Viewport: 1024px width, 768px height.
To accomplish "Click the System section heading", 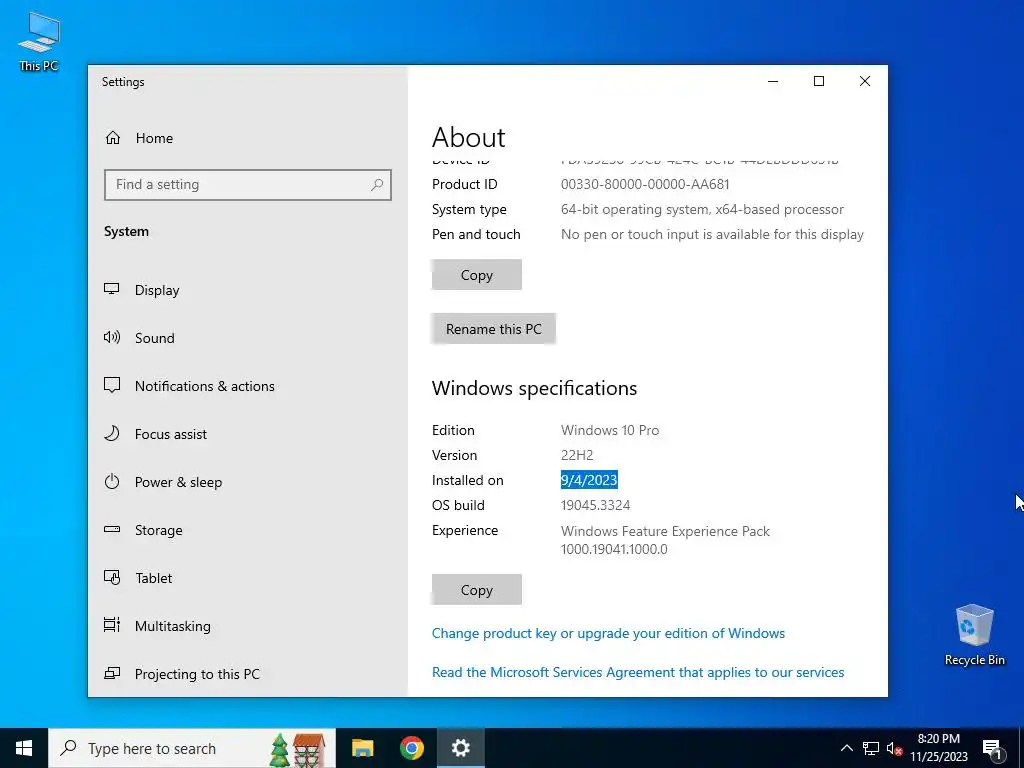I will tap(126, 231).
